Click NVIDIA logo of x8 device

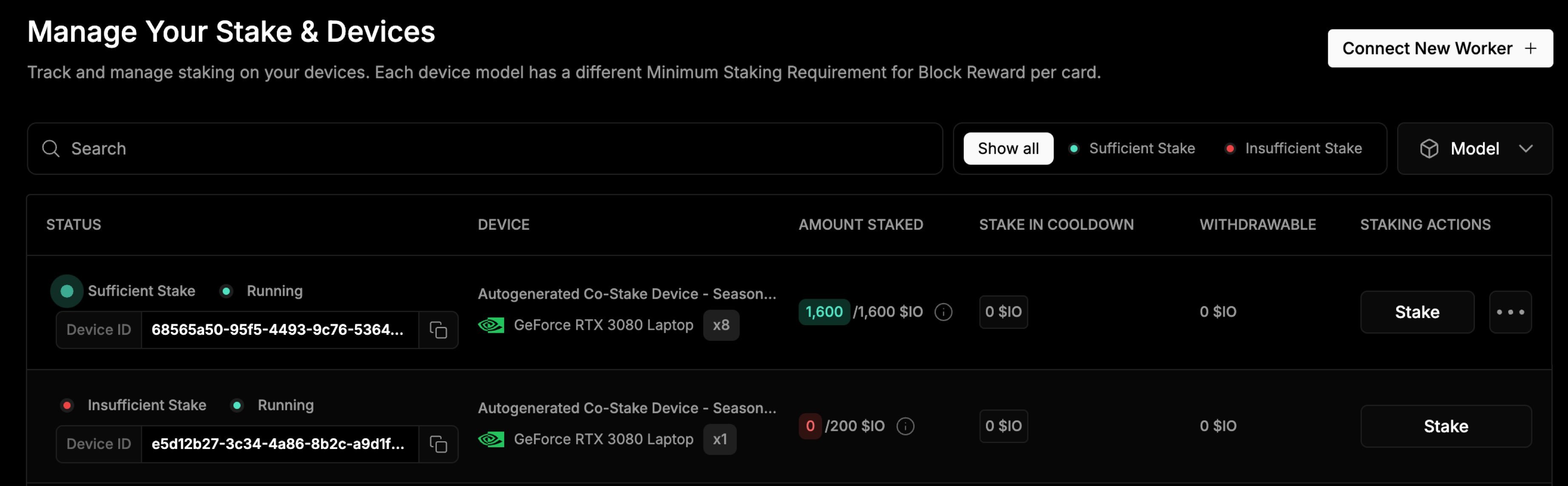(x=491, y=325)
